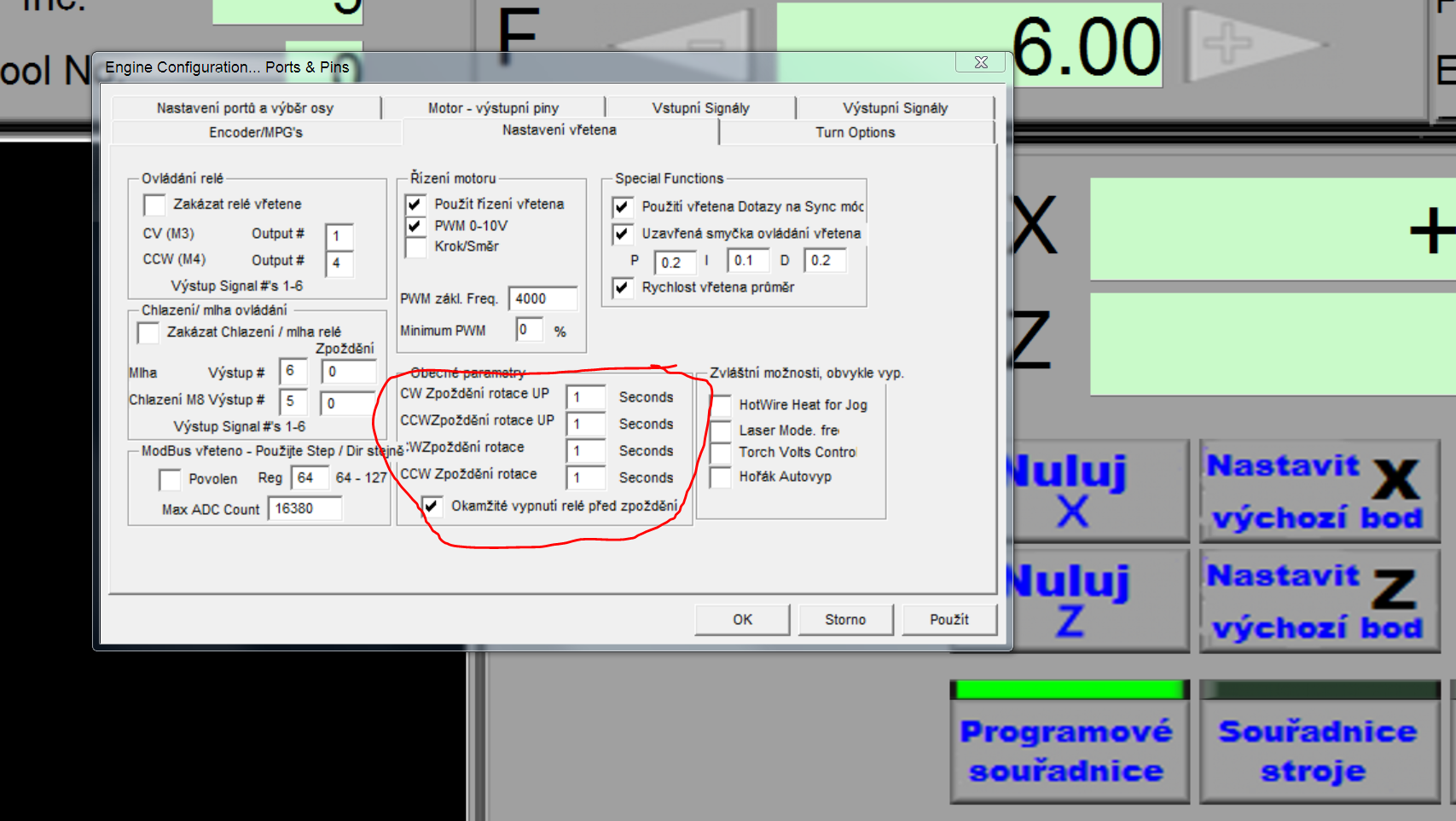The width and height of the screenshot is (1456, 821).
Task: Toggle Okamžité vypnutí relé před zpožděním
Action: coord(432,506)
